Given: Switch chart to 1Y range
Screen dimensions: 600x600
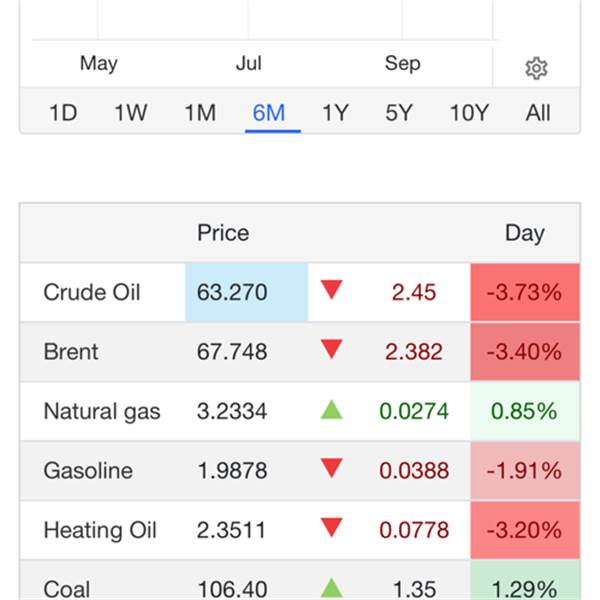Looking at the screenshot, I should coord(335,113).
